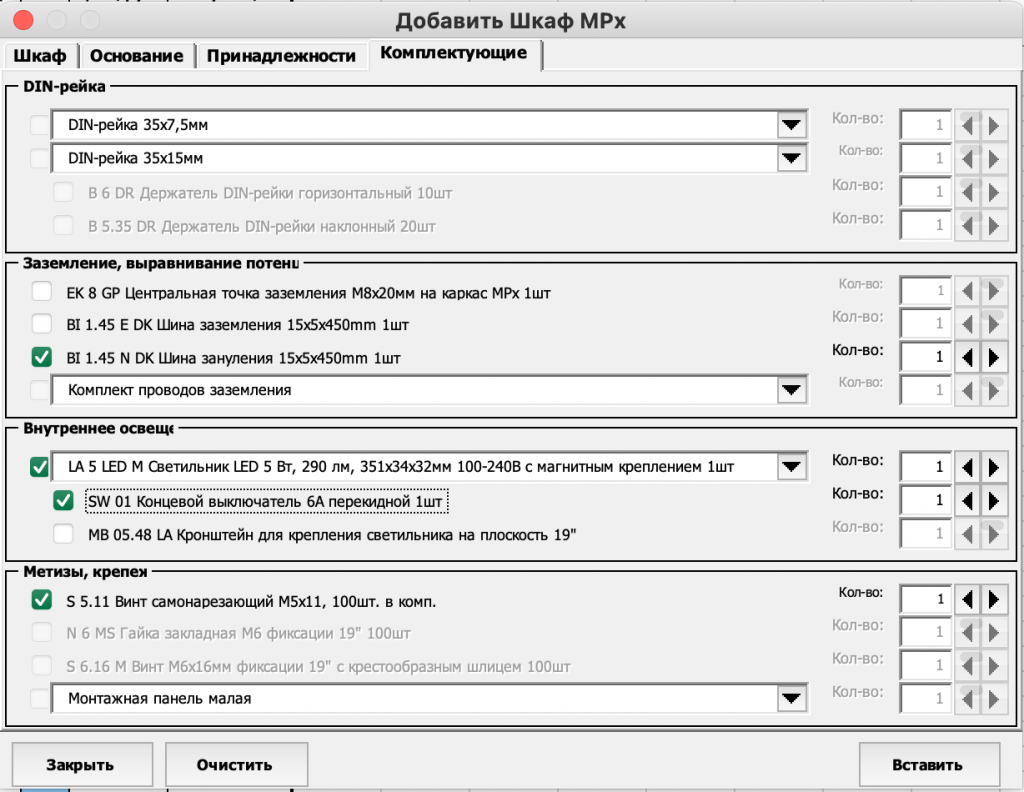Increase quantity of LA 5 LED M light
The image size is (1024, 792).
[993, 466]
